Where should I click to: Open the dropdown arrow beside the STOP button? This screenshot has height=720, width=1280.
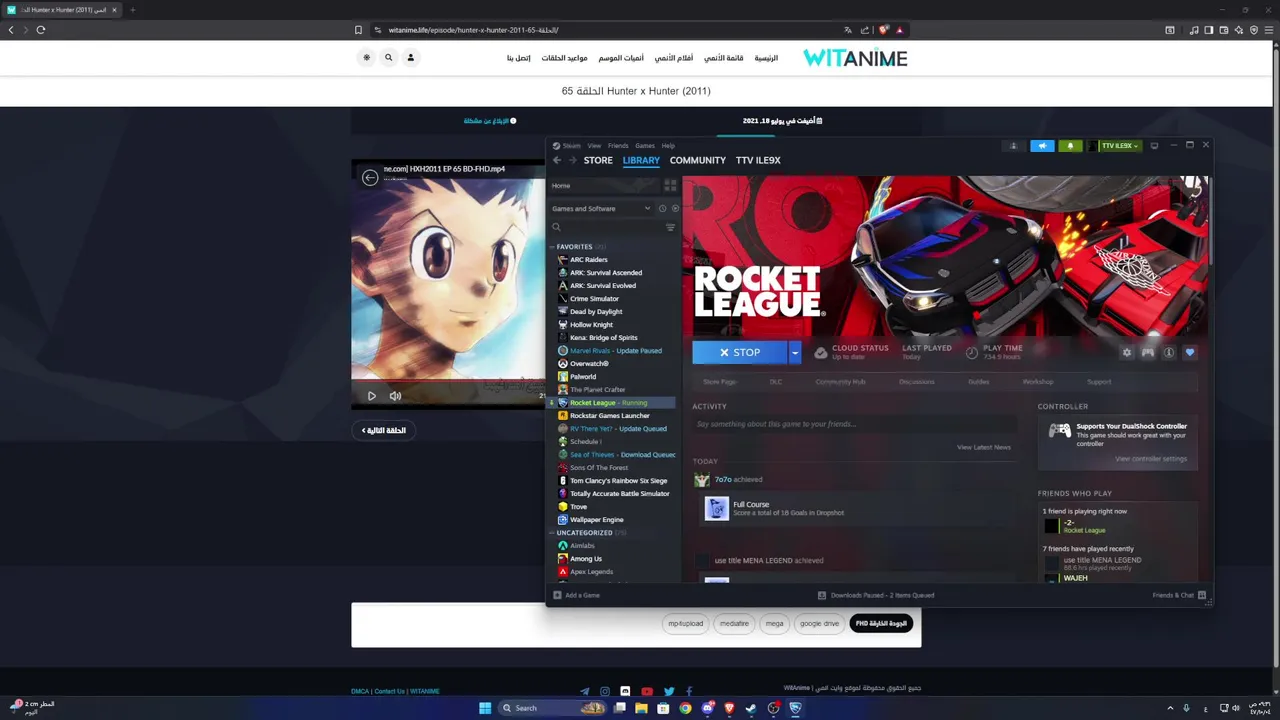pyautogui.click(x=795, y=352)
